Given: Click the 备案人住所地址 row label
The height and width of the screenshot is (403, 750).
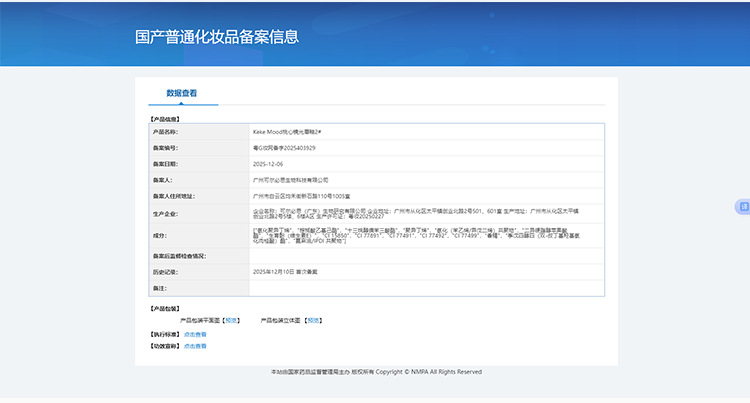Looking at the screenshot, I should [174, 196].
